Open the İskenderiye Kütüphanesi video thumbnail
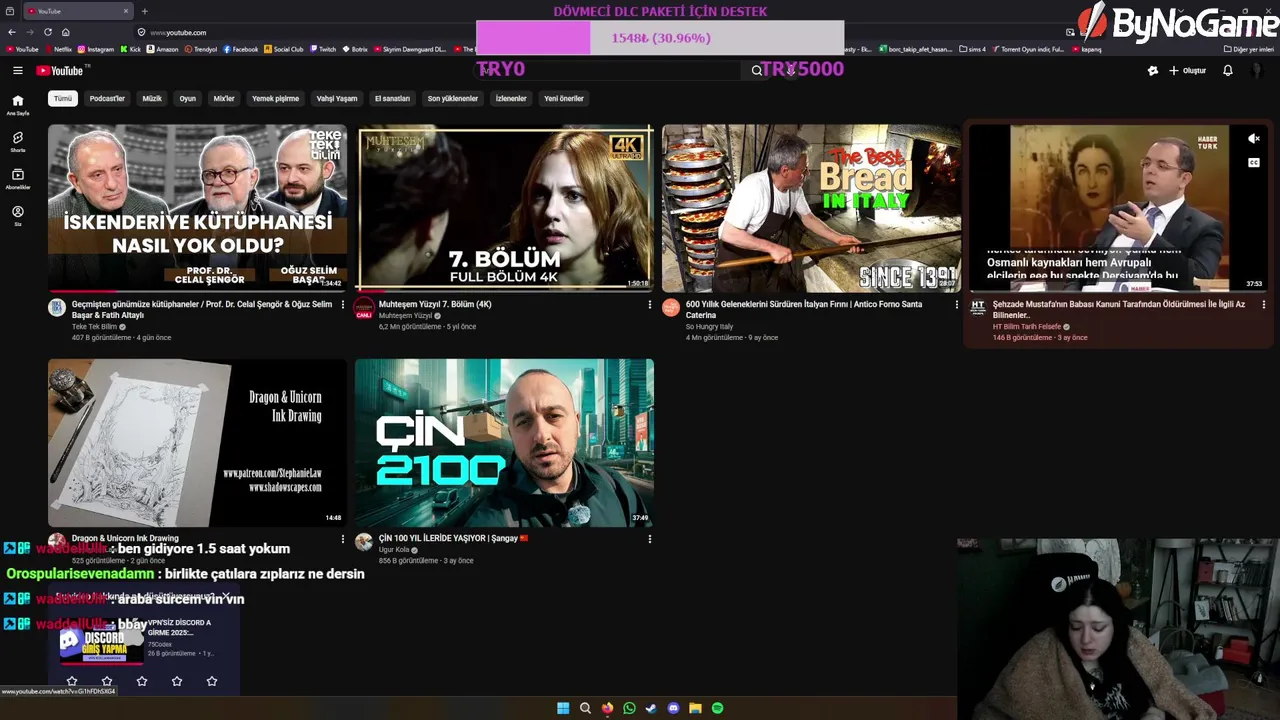 (197, 207)
